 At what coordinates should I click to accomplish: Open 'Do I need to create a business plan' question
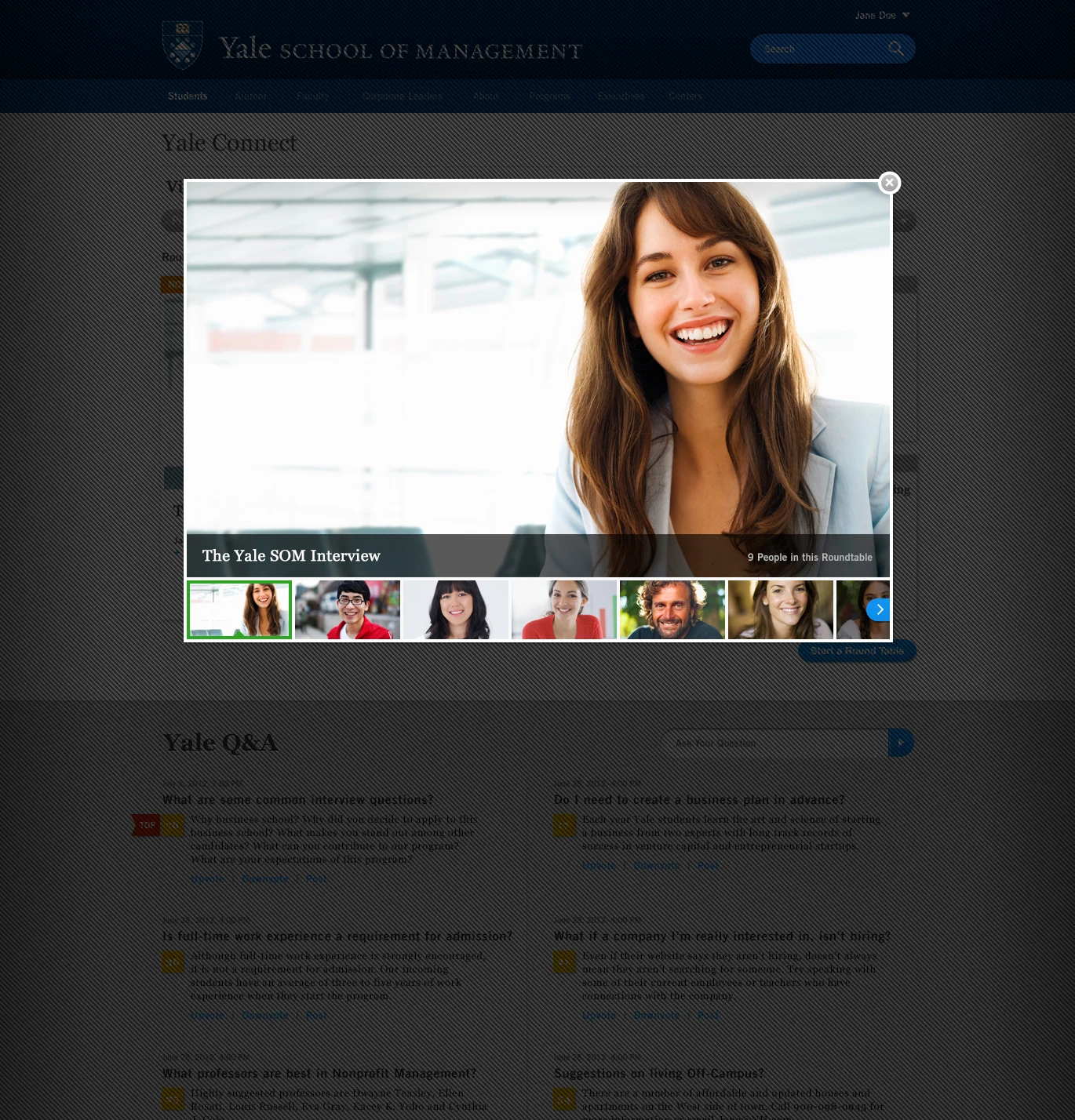click(x=699, y=800)
